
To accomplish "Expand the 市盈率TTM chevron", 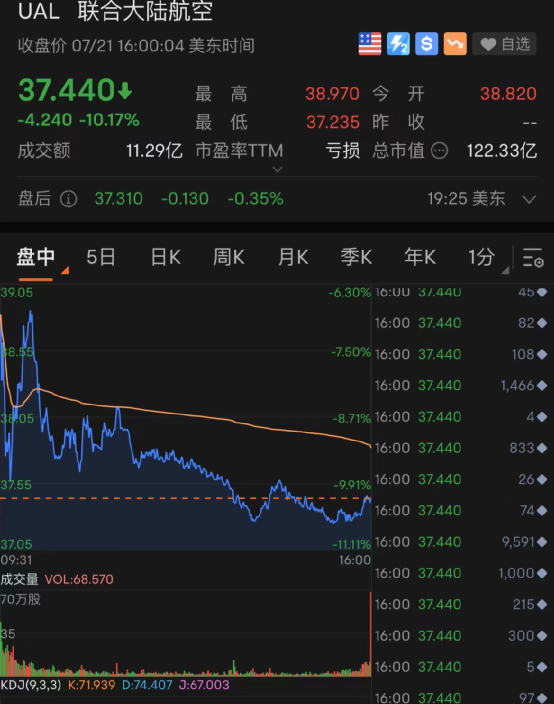I will [x=277, y=169].
